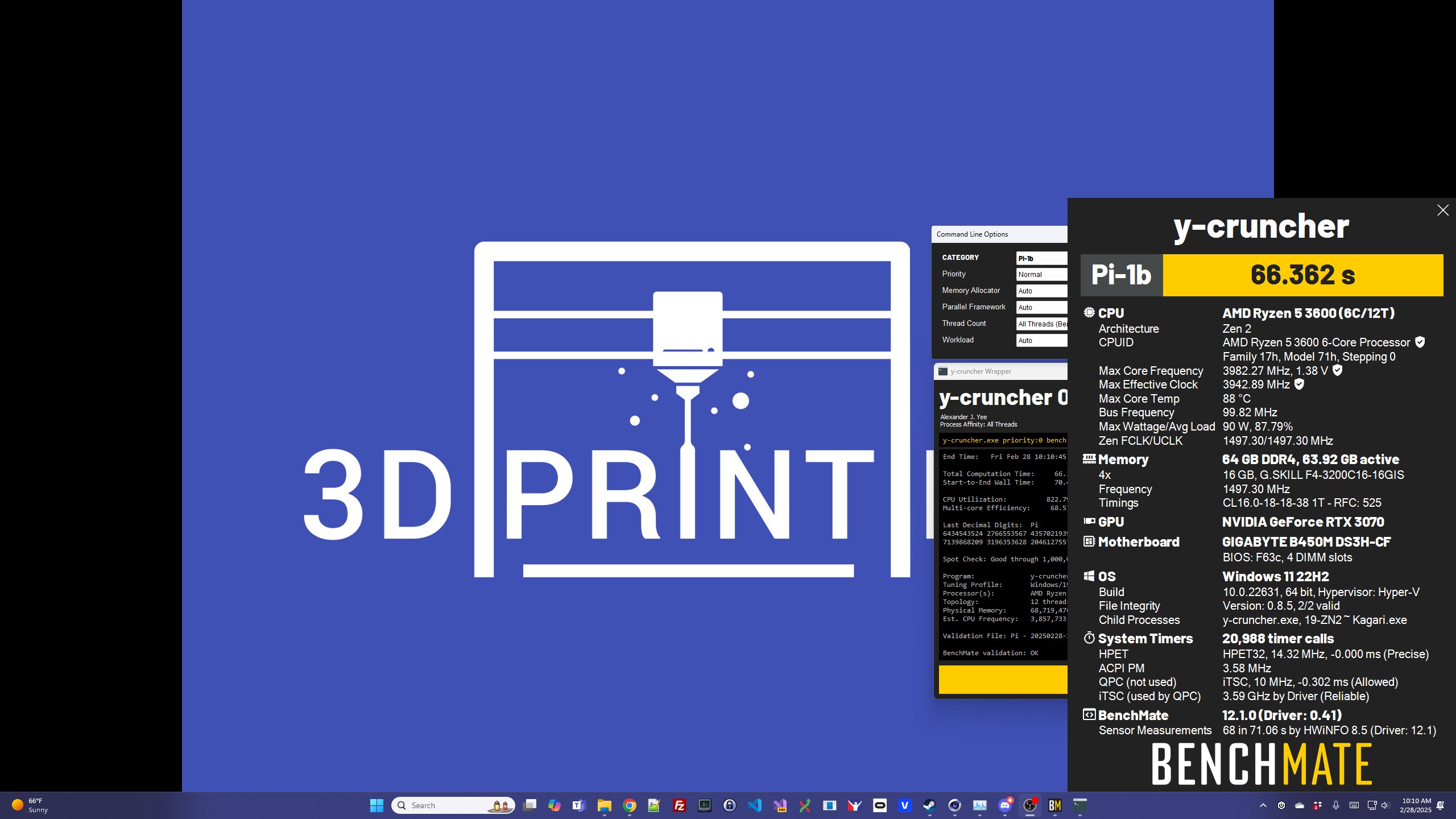The height and width of the screenshot is (819, 1456).
Task: Open File Explorer from the taskbar
Action: tap(604, 805)
